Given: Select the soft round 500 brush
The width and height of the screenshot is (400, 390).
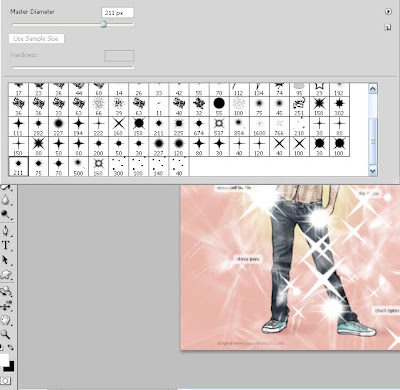Looking at the screenshot, I should pos(79,166).
